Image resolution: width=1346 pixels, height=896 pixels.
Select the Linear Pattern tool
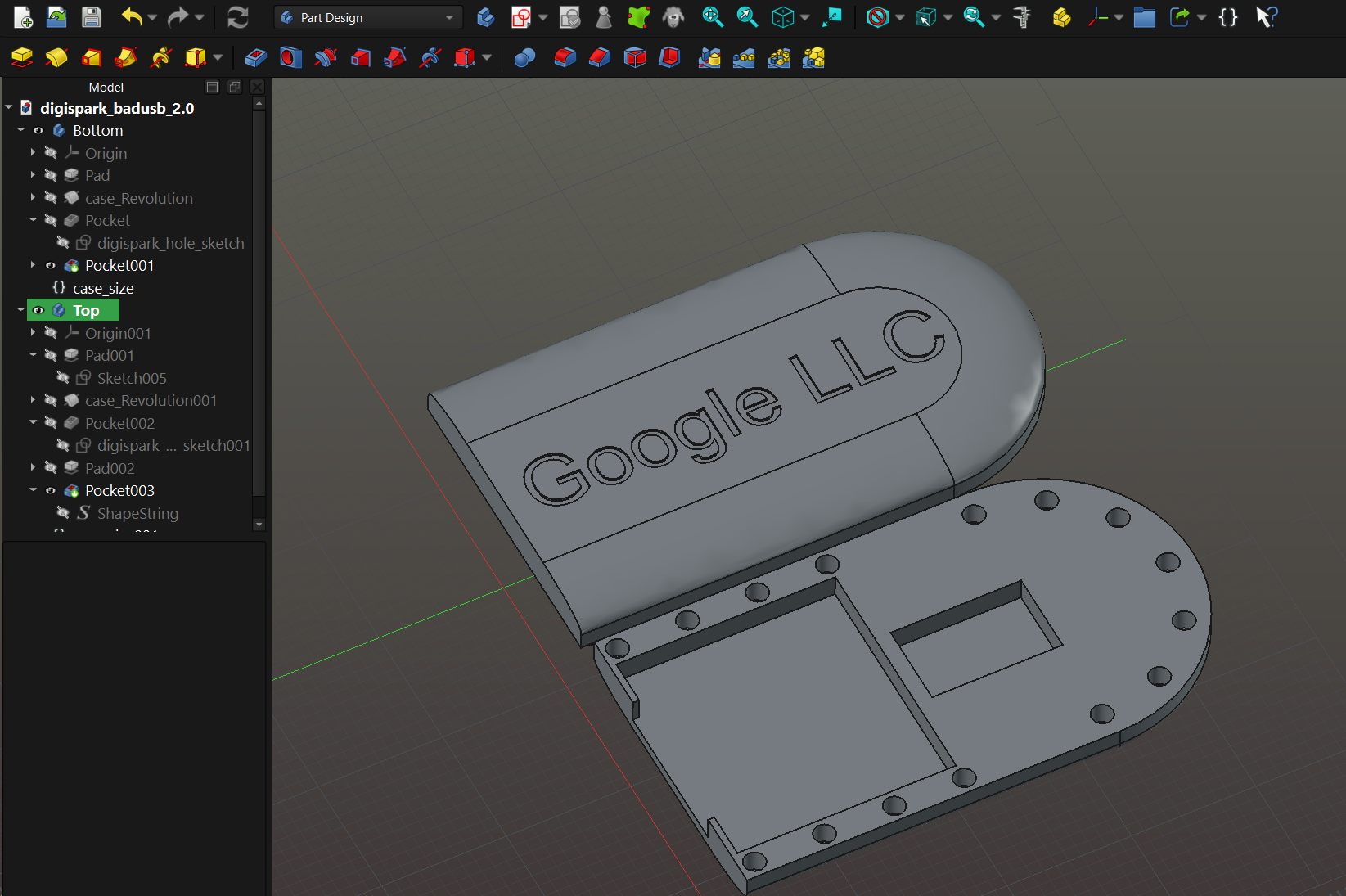744,57
